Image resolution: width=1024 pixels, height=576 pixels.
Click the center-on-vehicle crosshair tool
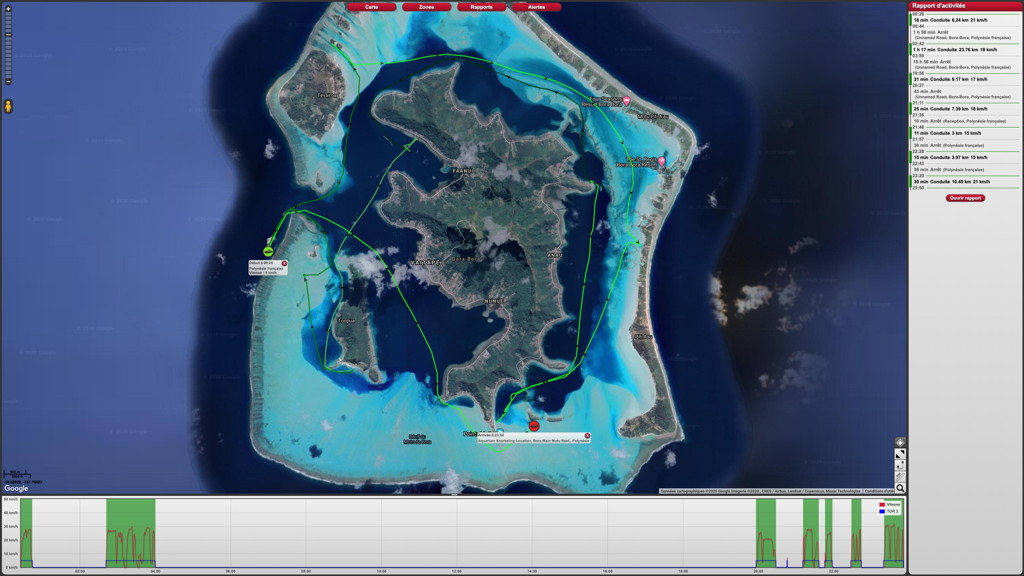(x=900, y=443)
